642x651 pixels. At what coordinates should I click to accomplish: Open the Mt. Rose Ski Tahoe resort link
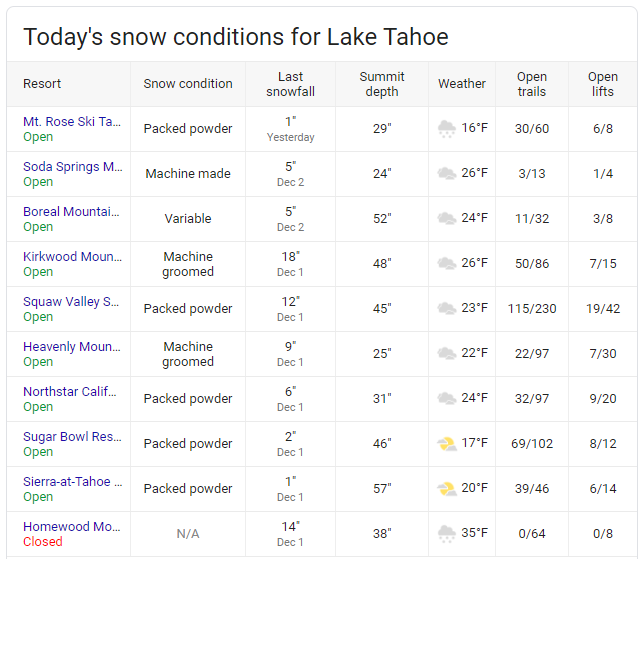72,121
